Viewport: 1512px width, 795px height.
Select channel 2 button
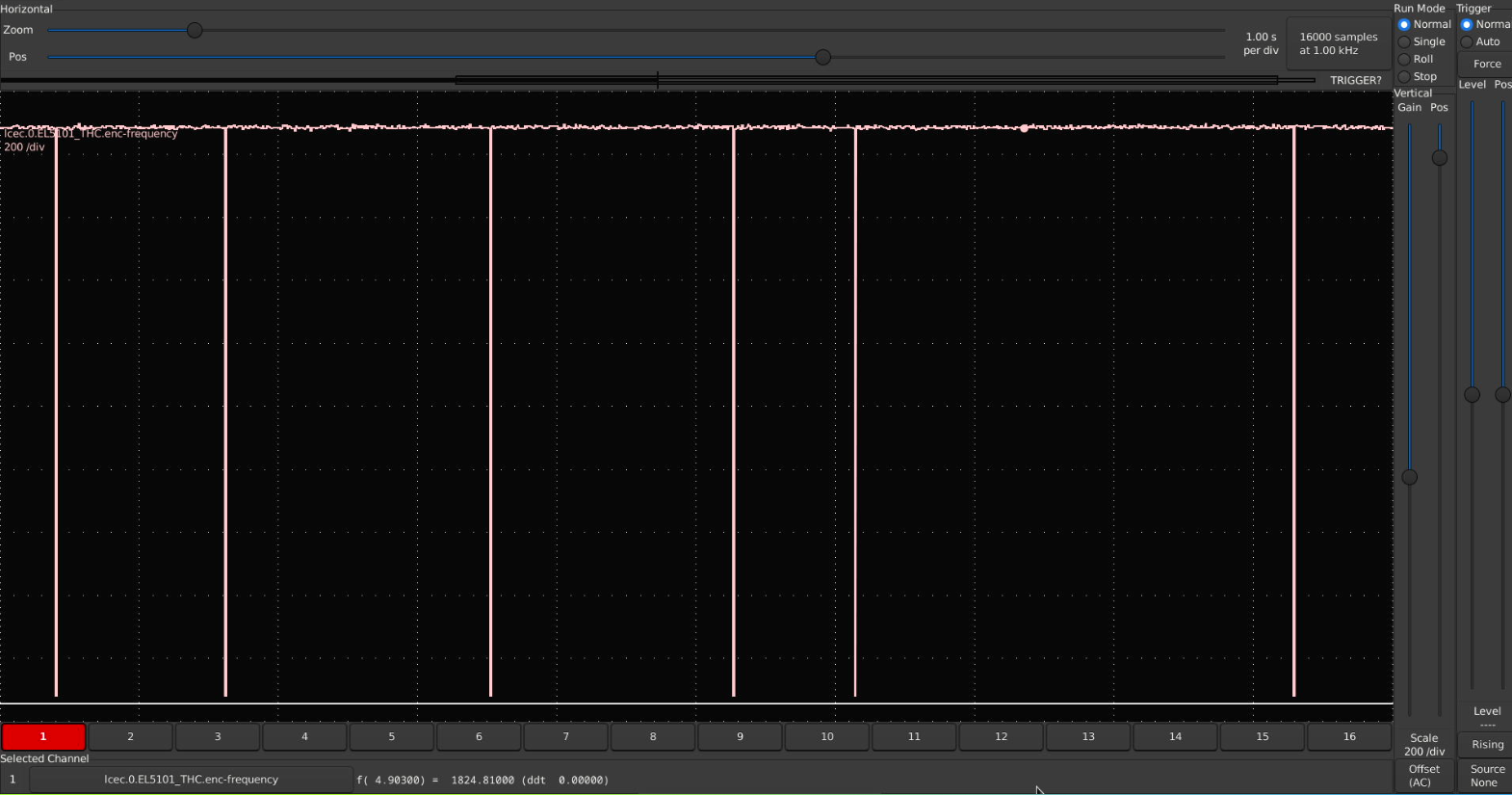pyautogui.click(x=130, y=736)
